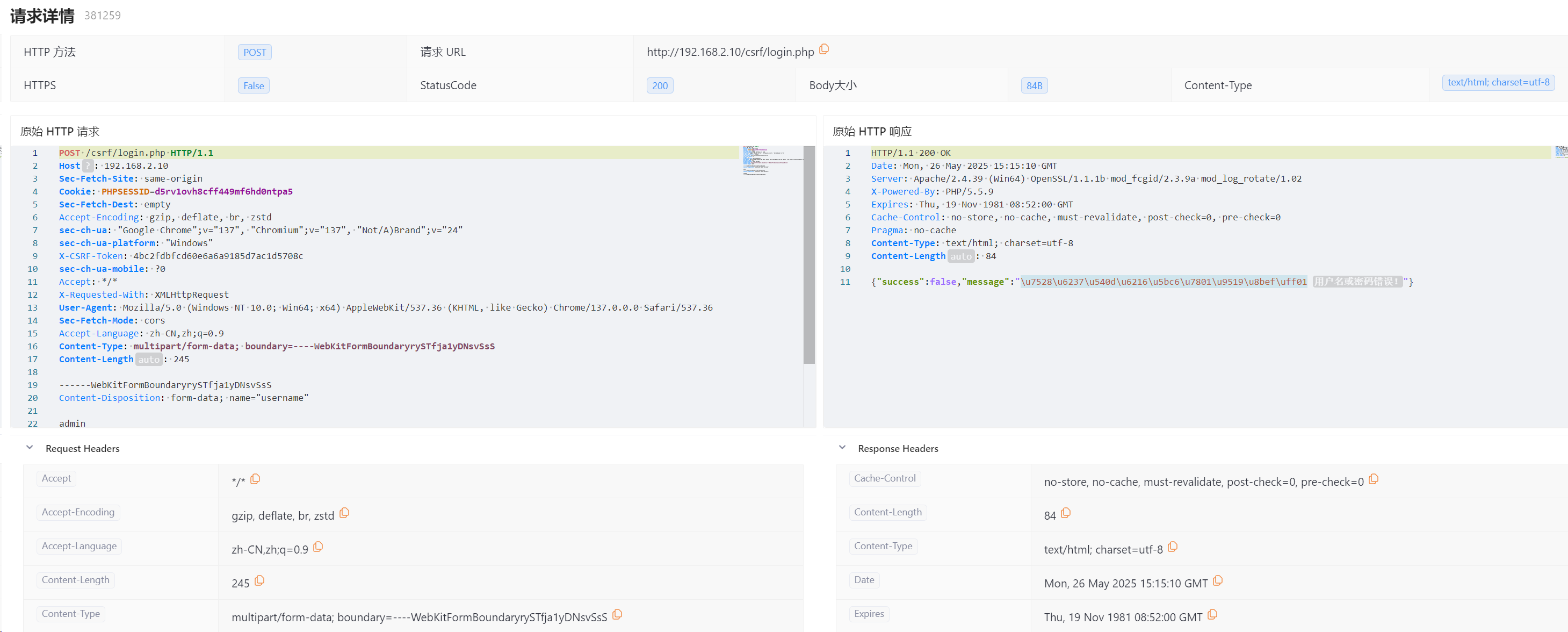
Task: Copy the Accept-Language header value
Action: tap(318, 547)
